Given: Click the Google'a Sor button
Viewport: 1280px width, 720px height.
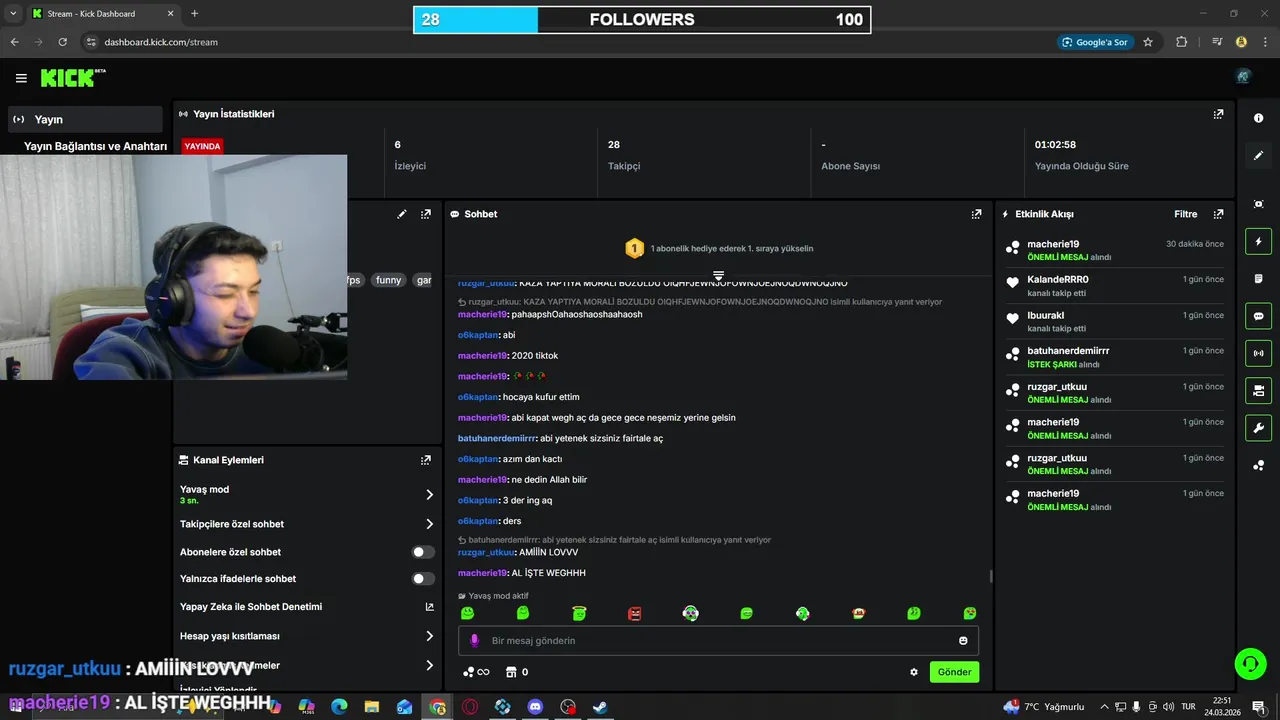Looking at the screenshot, I should click(x=1095, y=42).
